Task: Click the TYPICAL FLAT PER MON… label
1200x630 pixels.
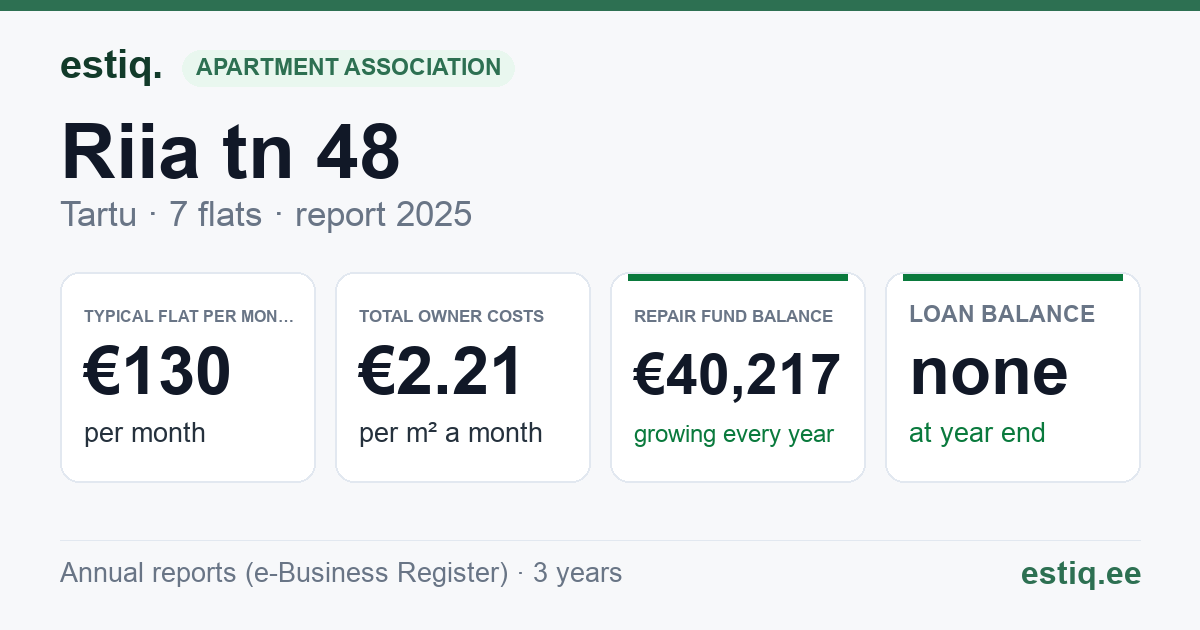Action: [189, 316]
